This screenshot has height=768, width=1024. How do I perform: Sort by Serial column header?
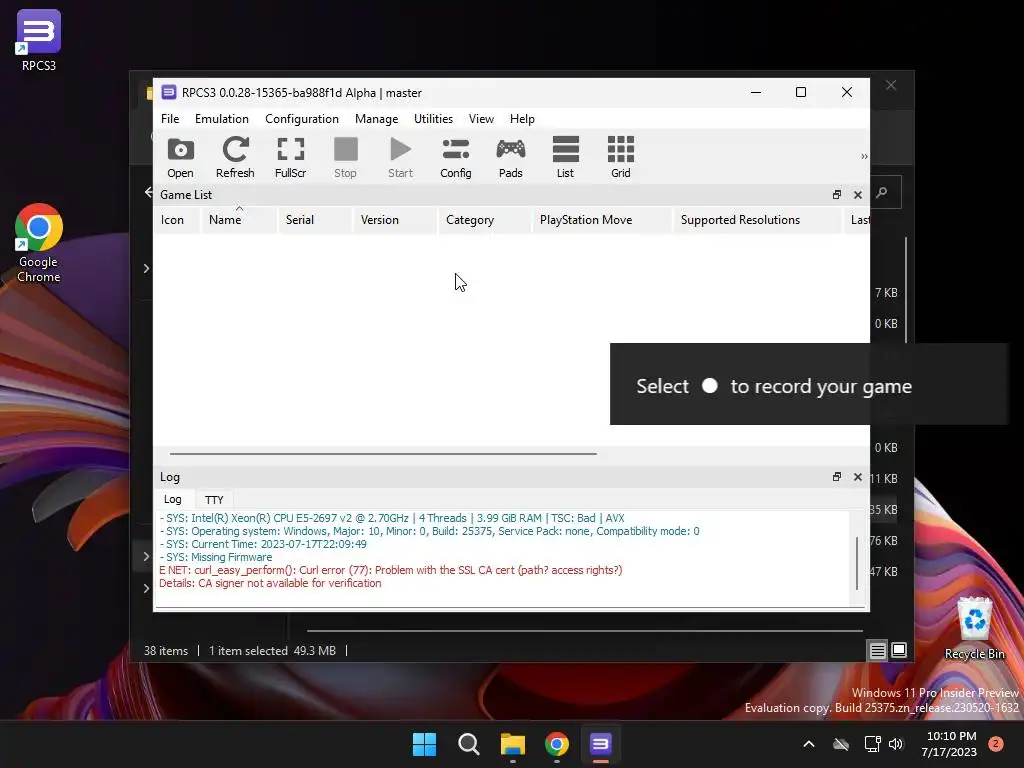click(315, 220)
